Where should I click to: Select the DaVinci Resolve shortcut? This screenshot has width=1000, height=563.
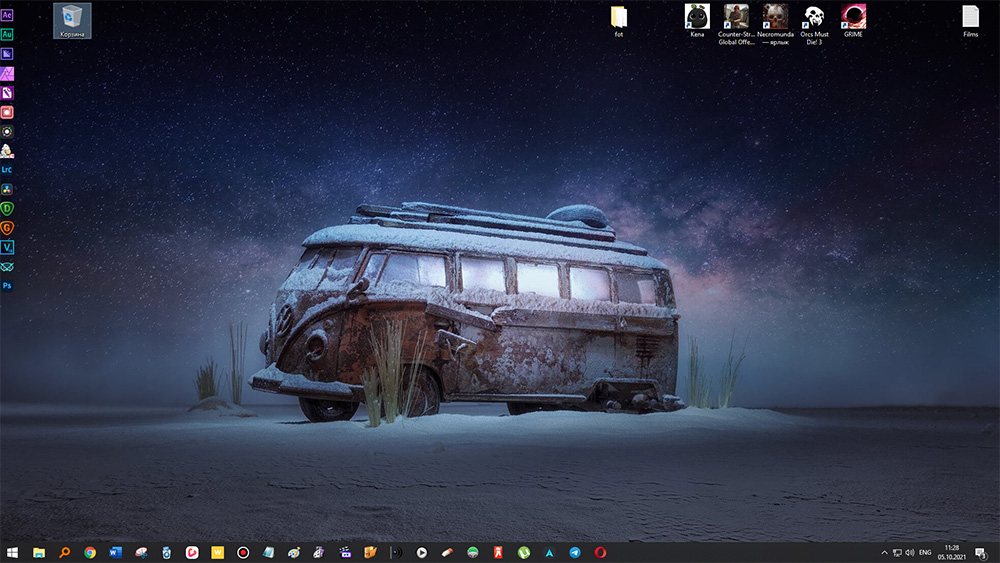[x=7, y=189]
